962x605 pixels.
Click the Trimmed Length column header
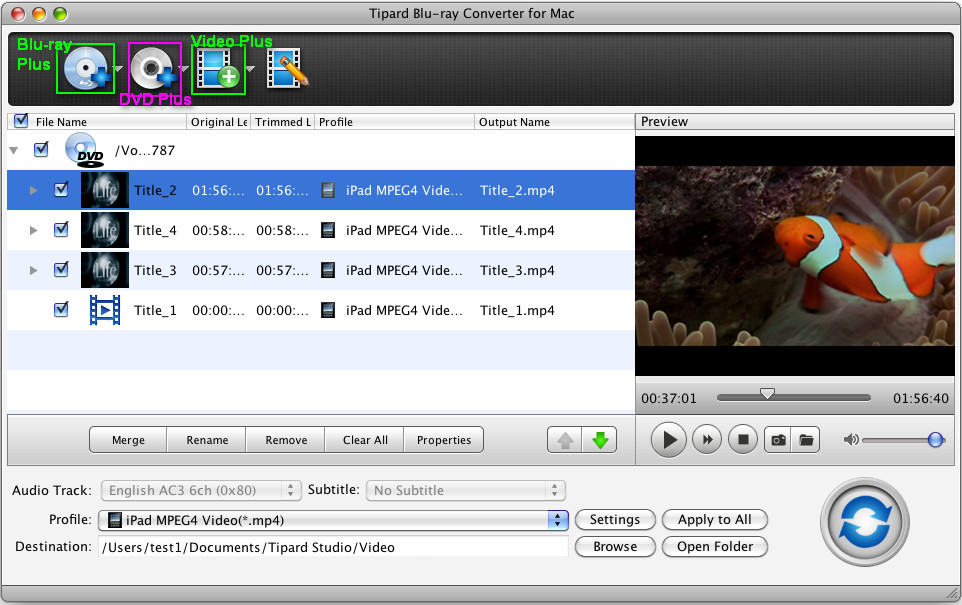[283, 121]
